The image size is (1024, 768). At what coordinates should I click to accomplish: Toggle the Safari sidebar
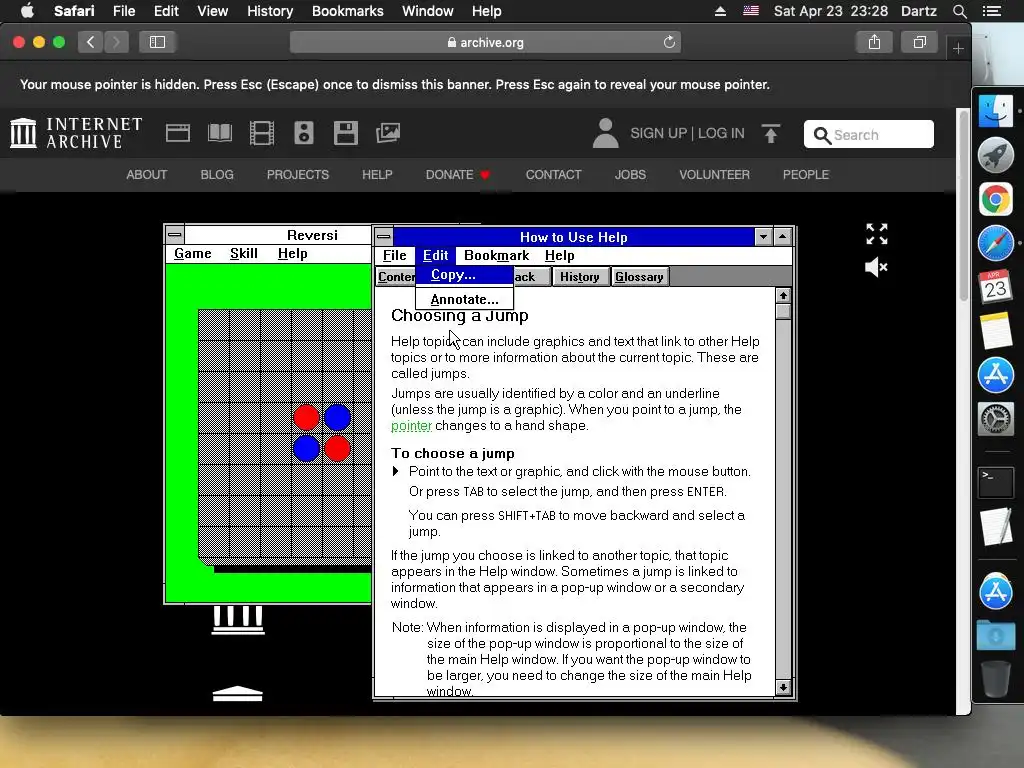[157, 42]
